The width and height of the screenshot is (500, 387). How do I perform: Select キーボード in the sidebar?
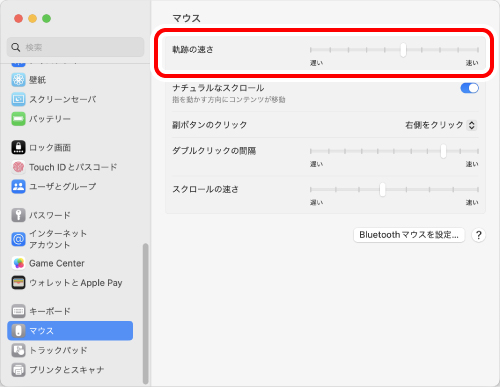coord(70,311)
